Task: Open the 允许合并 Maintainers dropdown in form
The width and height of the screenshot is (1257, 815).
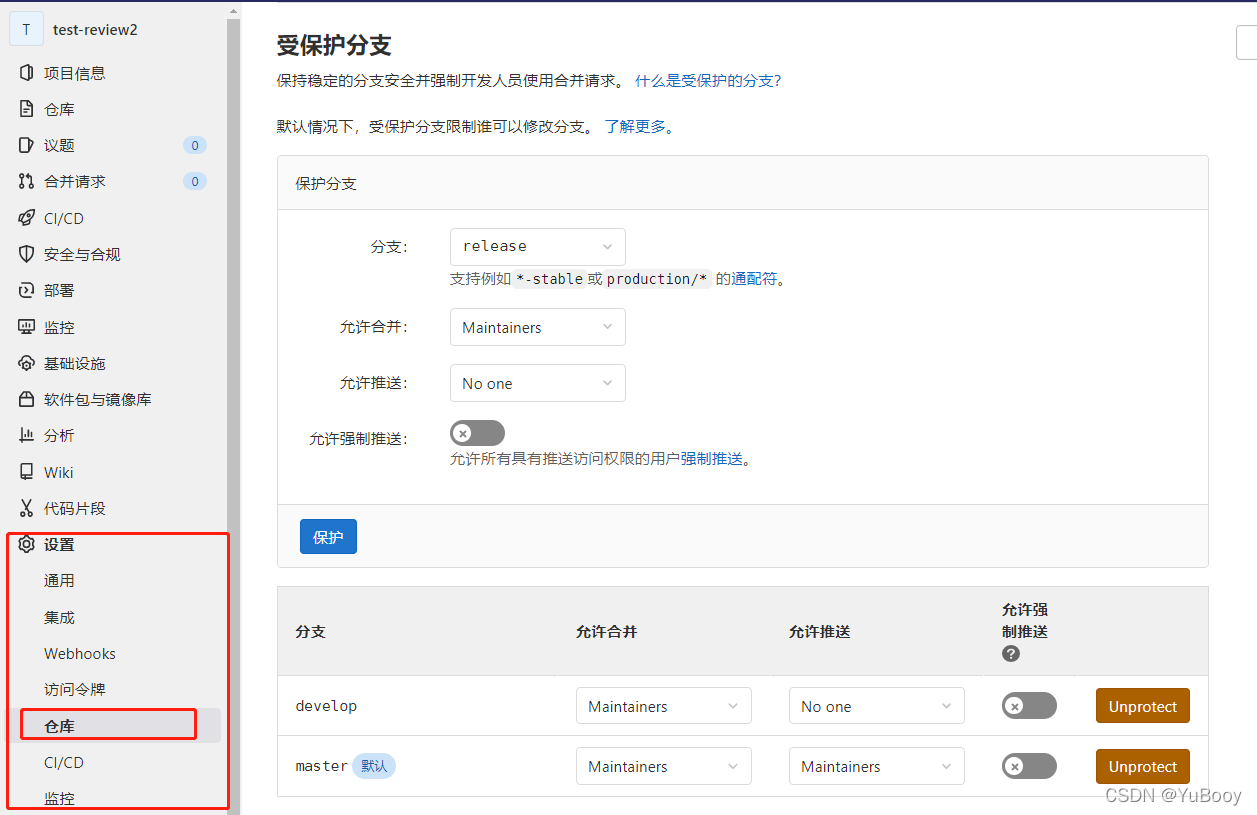Action: [538, 327]
